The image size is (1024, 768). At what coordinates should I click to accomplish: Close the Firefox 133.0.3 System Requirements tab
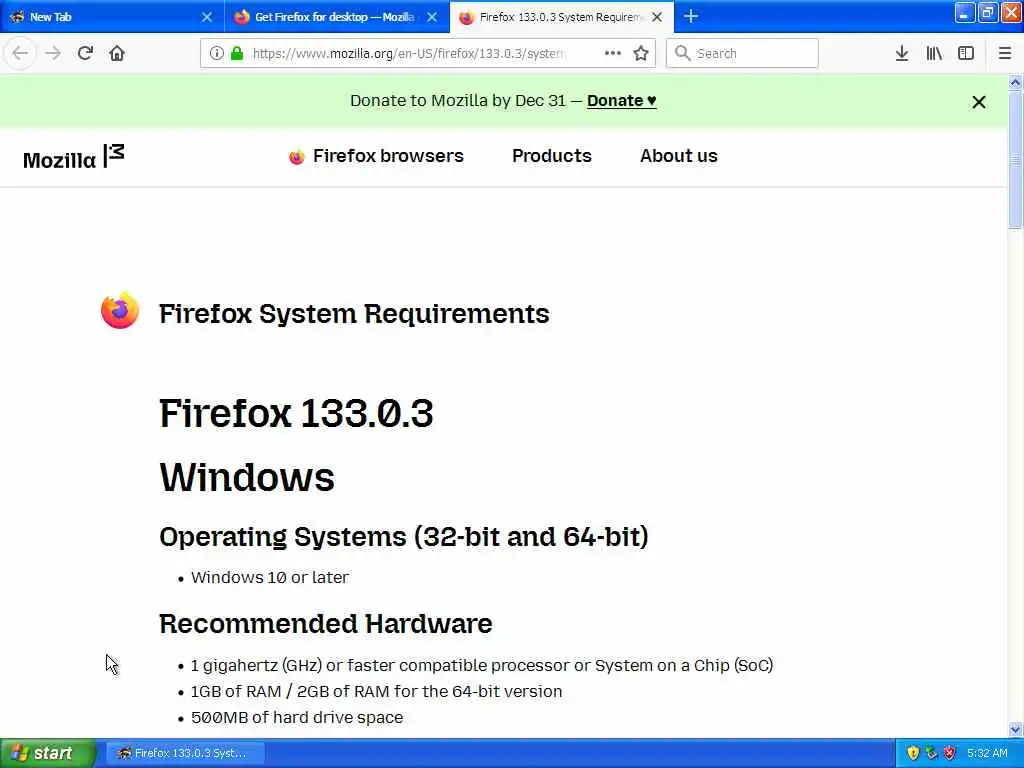[657, 17]
